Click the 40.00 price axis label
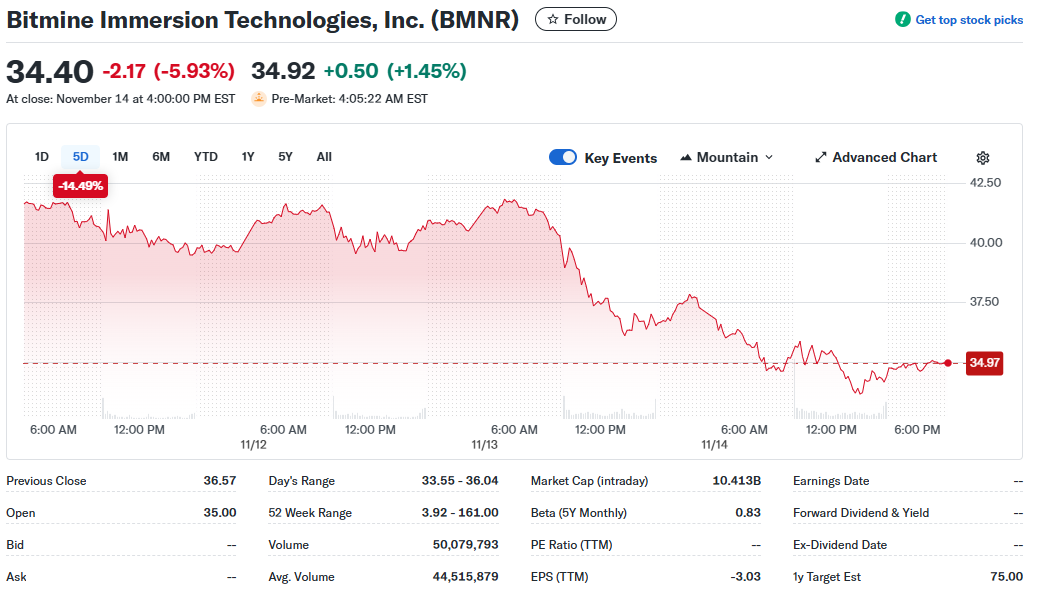Screen dimensions: 1042x603 coord(986,243)
